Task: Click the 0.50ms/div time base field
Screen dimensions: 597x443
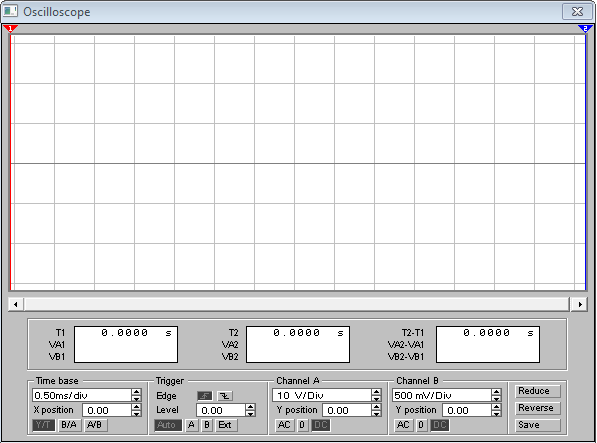Action: coord(82,395)
